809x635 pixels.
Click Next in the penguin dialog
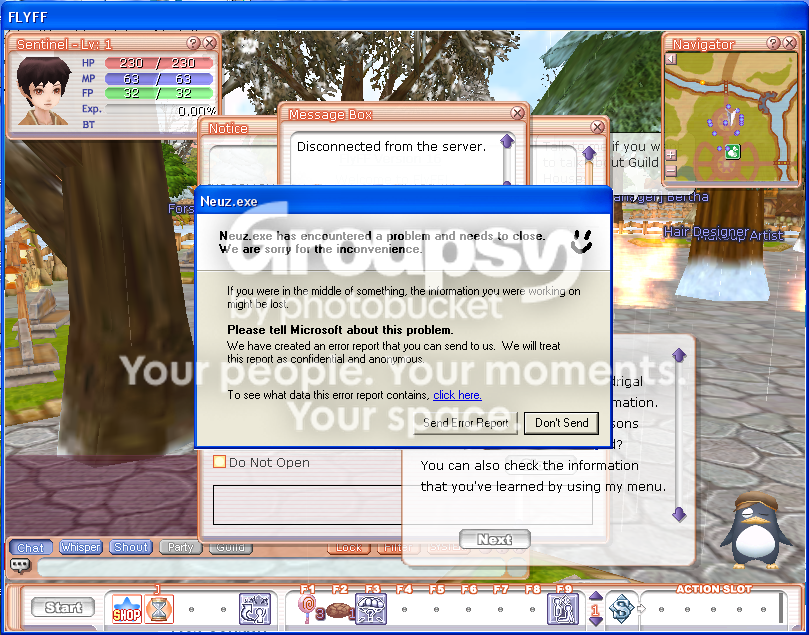coord(494,540)
